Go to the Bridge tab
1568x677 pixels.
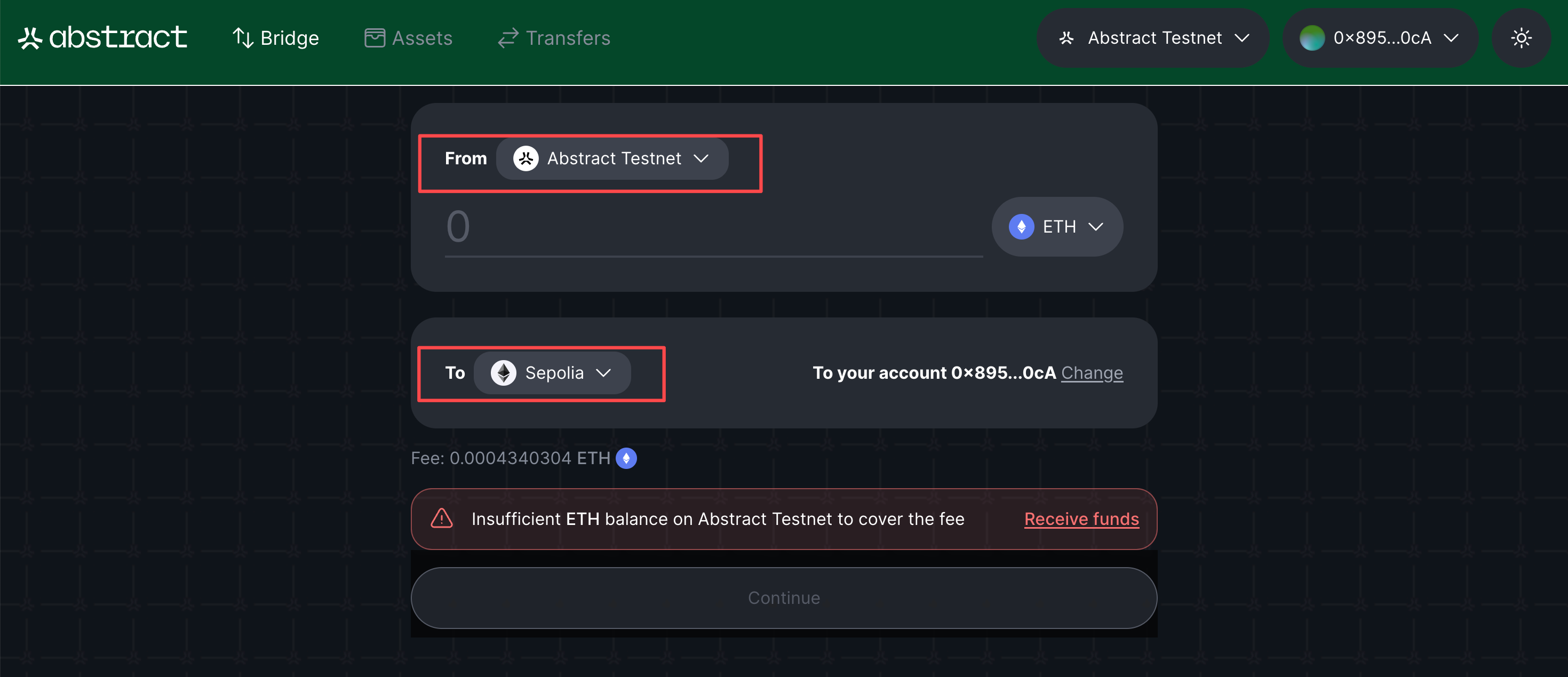(276, 38)
